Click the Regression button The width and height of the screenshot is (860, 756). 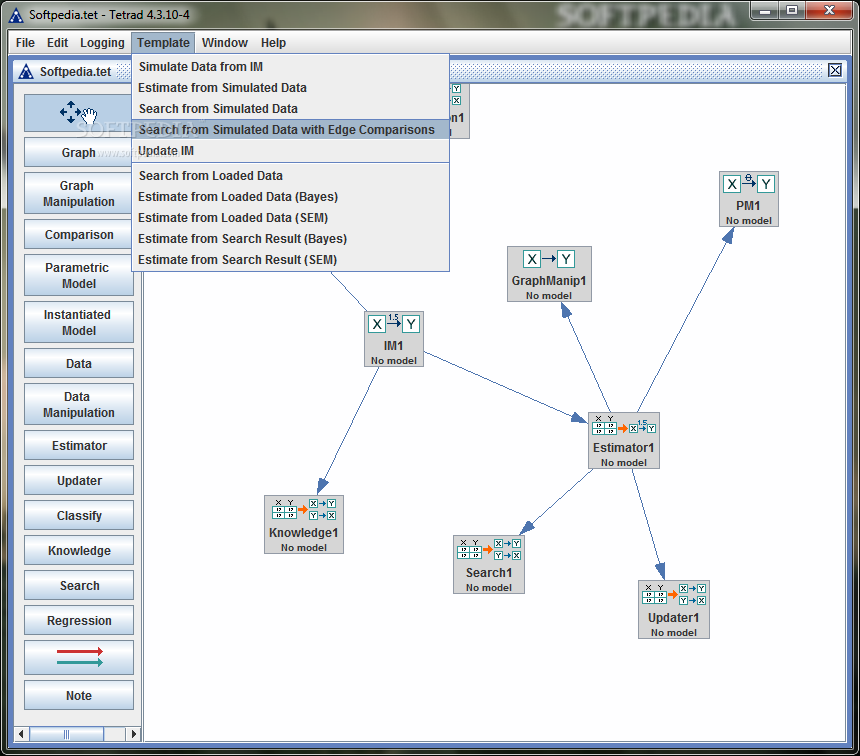coord(78,620)
